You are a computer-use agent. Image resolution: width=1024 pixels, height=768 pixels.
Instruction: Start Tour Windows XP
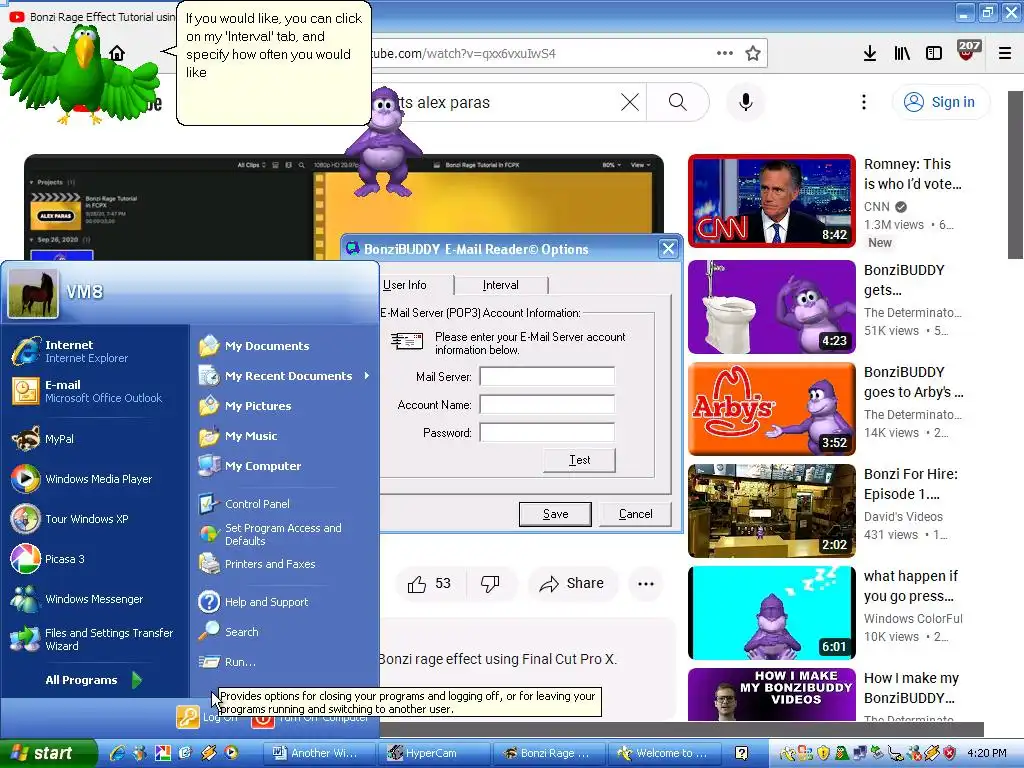(x=70, y=519)
